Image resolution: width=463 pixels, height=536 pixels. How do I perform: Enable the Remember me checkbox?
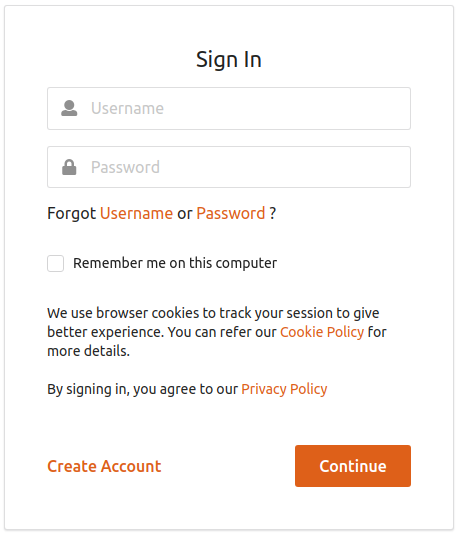(x=55, y=263)
